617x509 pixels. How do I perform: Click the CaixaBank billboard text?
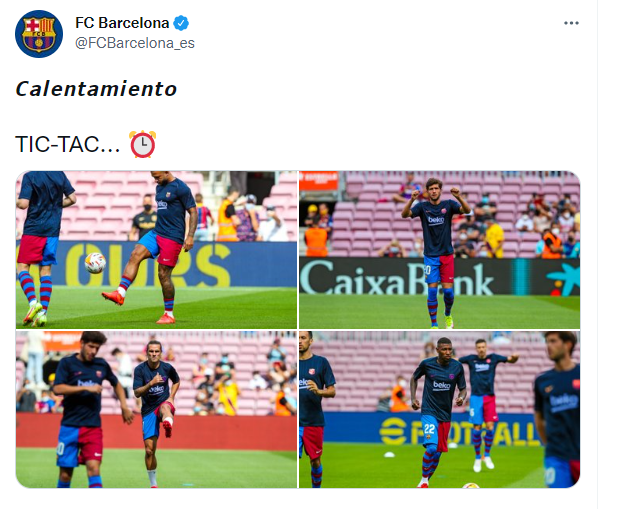(397, 278)
